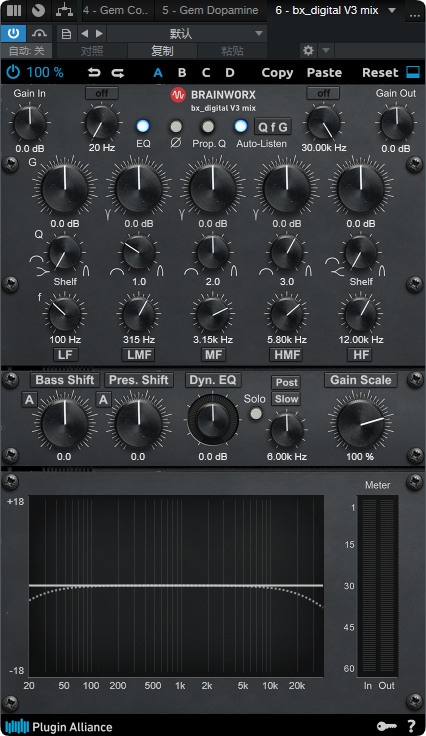The height and width of the screenshot is (736, 426).
Task: Open the routing diagram icon
Action: tap(64, 10)
